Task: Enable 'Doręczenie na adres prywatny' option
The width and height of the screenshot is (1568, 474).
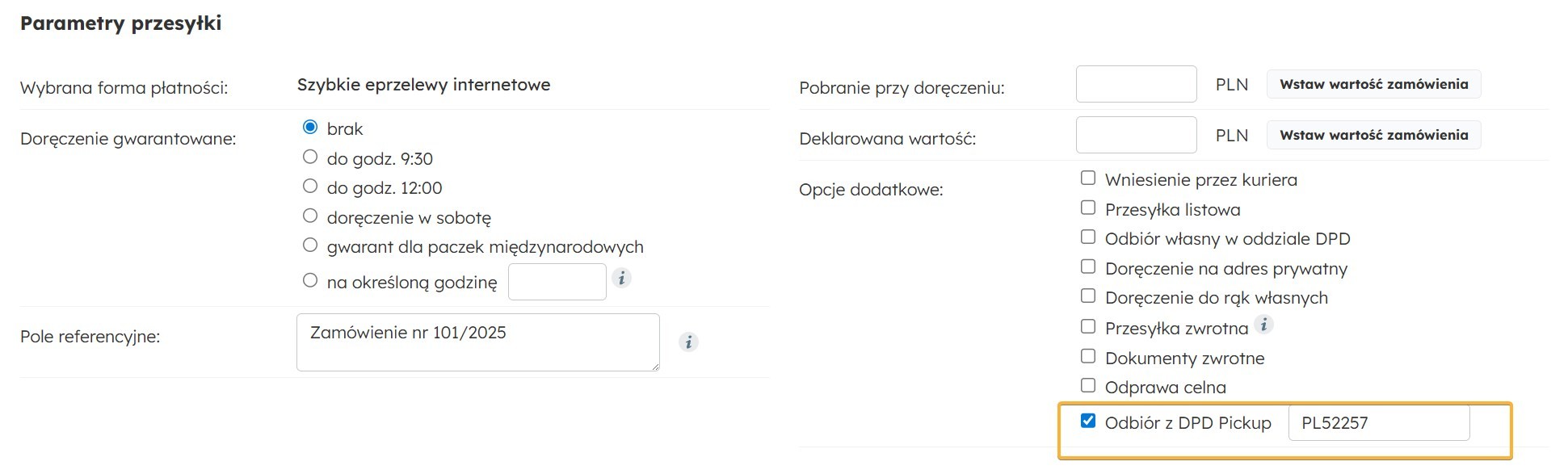Action: pos(1088,266)
